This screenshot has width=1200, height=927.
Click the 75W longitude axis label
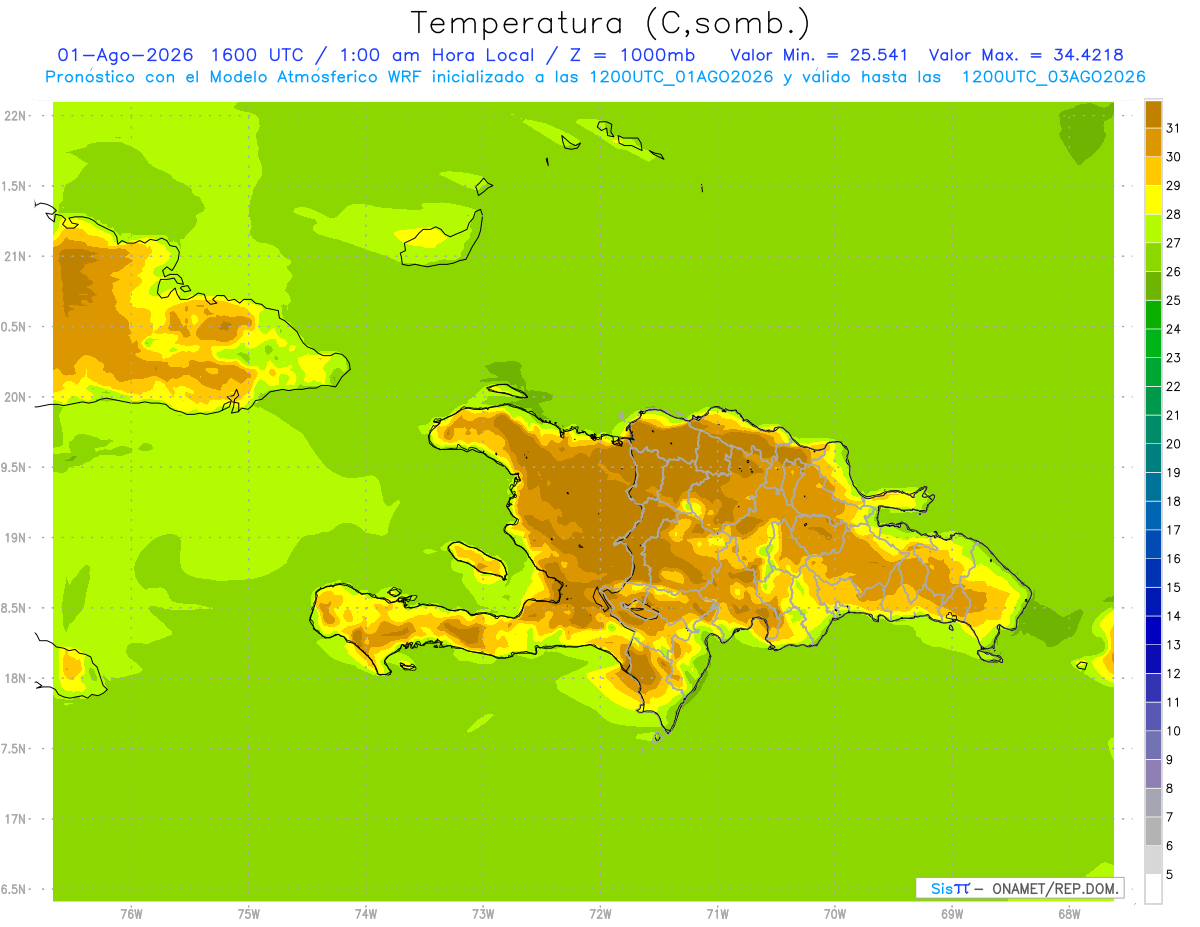pyautogui.click(x=249, y=913)
